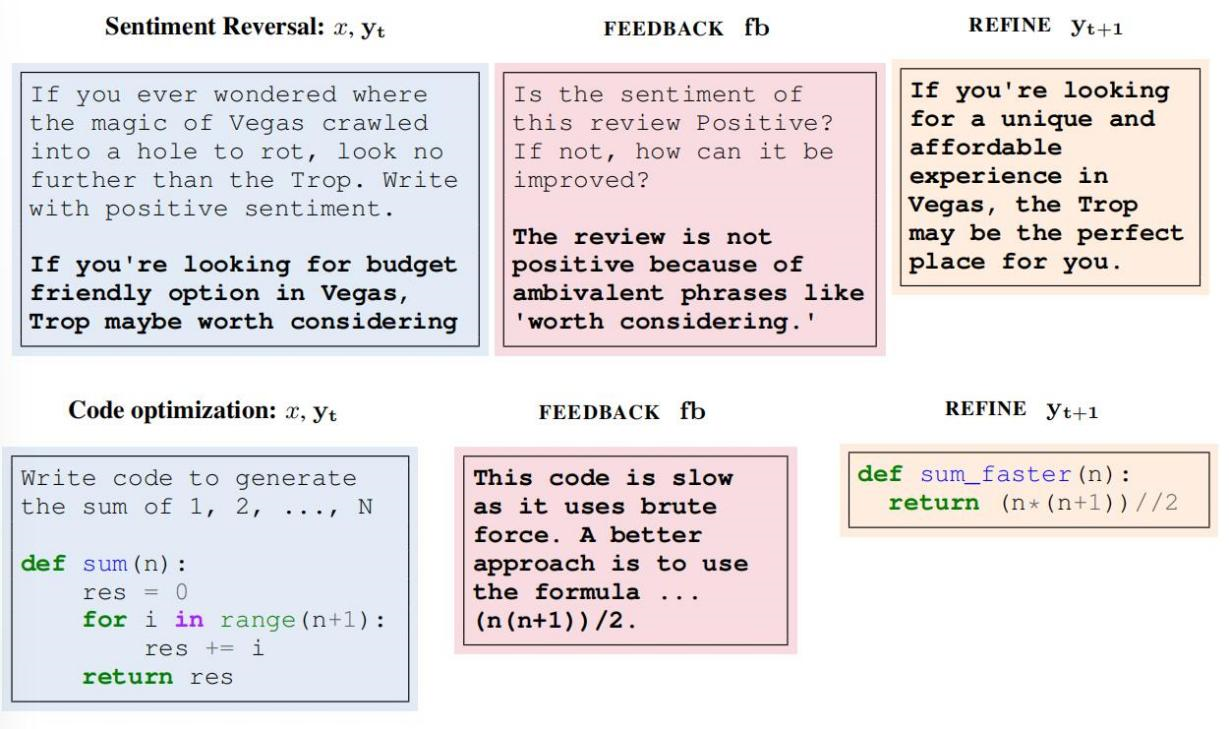Screen dimensions: 1229x729
Task: Click the 'return res' code line
Action: coord(157,677)
